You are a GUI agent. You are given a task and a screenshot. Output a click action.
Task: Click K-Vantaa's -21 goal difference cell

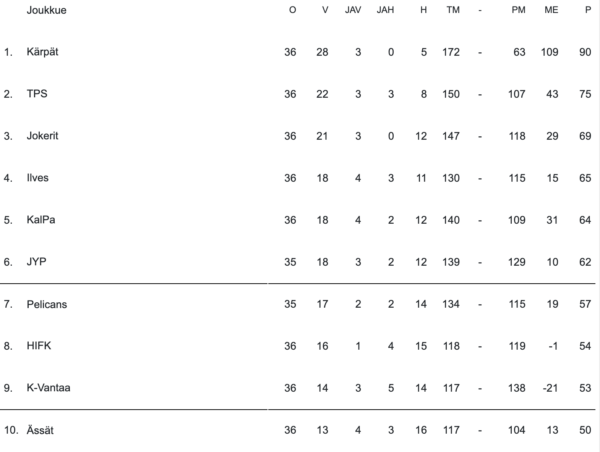pos(549,387)
